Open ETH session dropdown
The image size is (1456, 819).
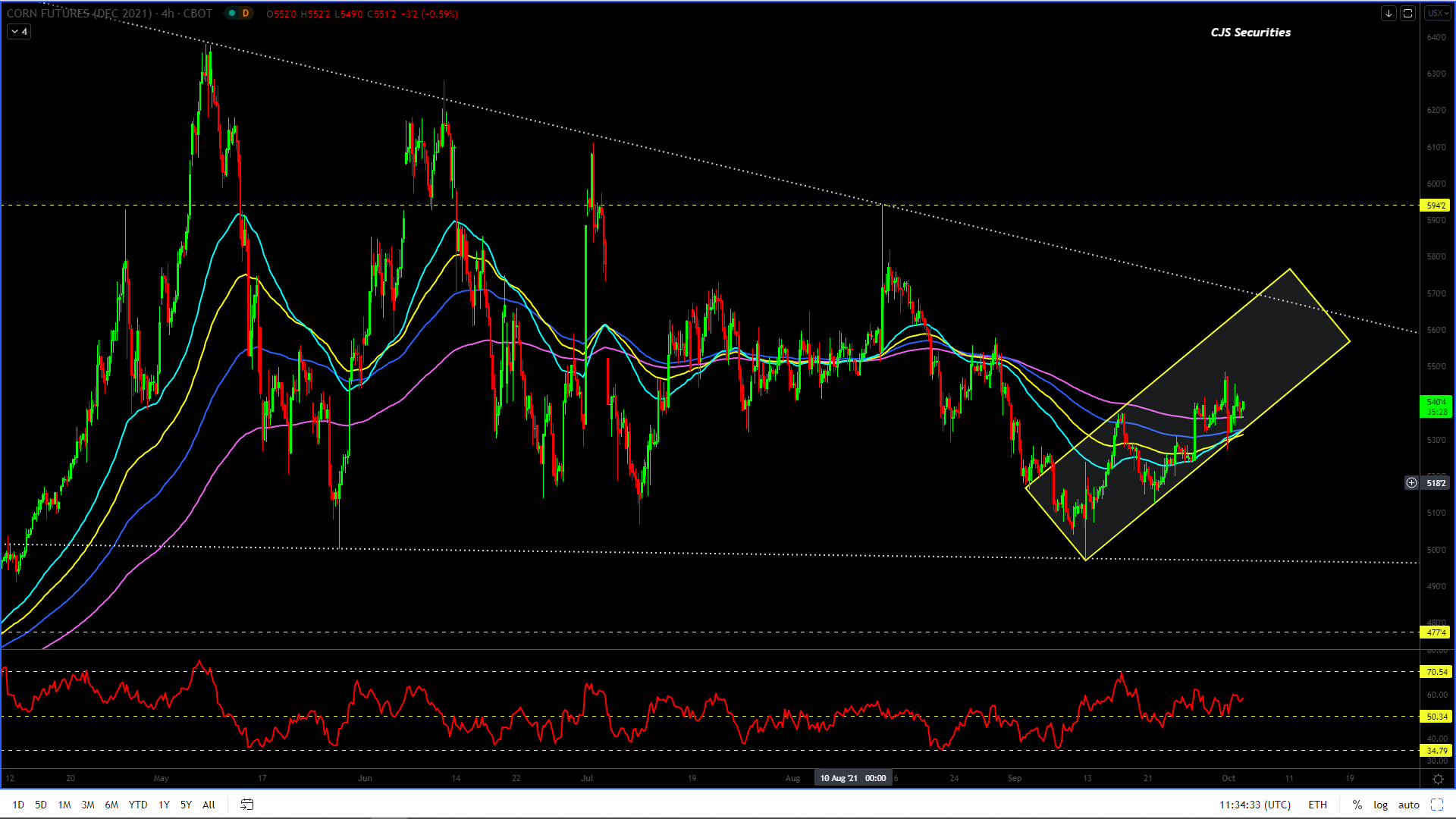1317,805
